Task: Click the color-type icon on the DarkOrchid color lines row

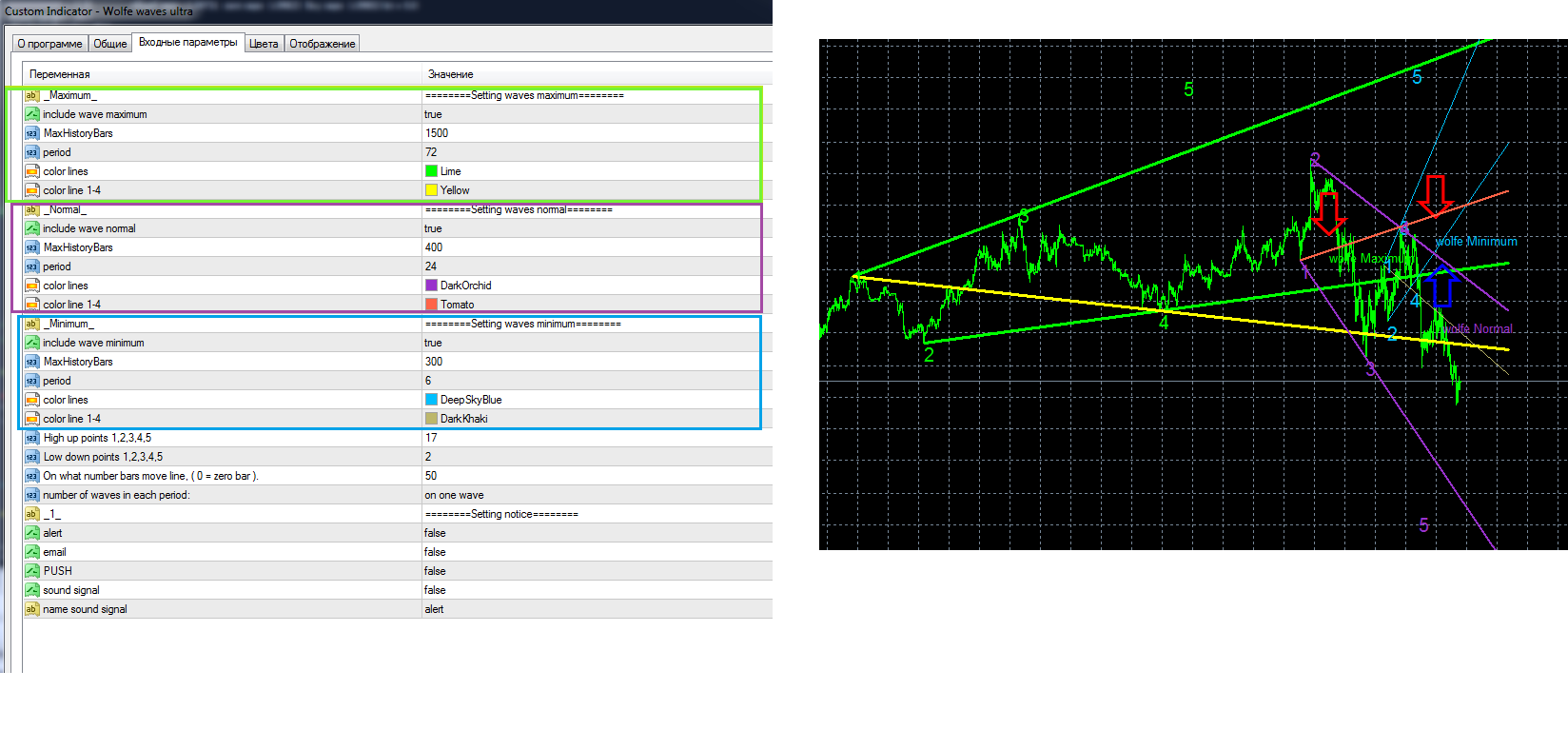Action: point(31,286)
